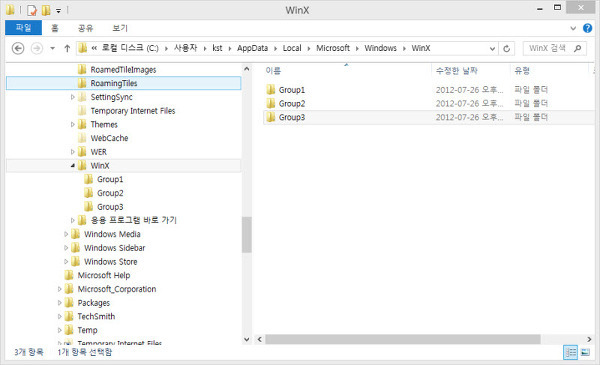600x365 pixels.
Task: Click Windows in the address path
Action: (x=380, y=48)
